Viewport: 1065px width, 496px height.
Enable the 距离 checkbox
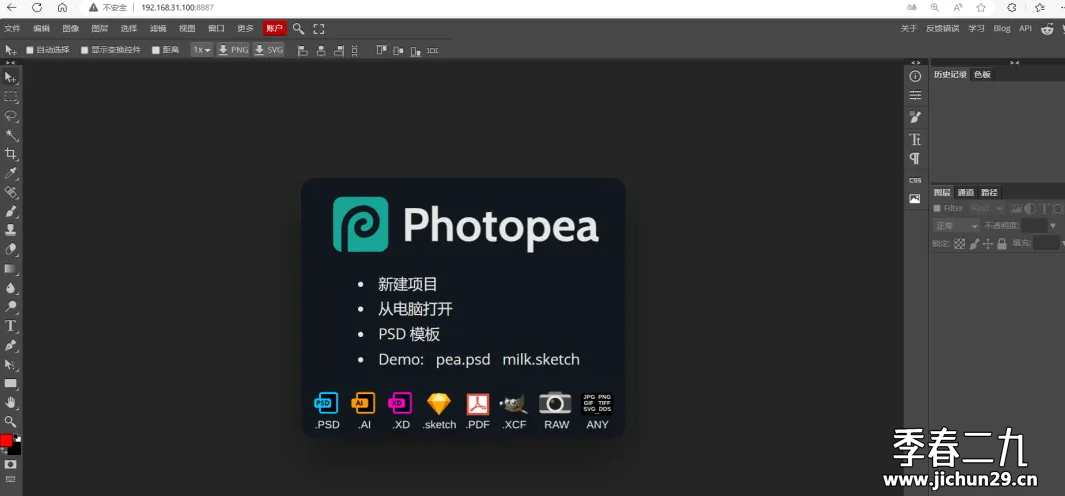156,50
